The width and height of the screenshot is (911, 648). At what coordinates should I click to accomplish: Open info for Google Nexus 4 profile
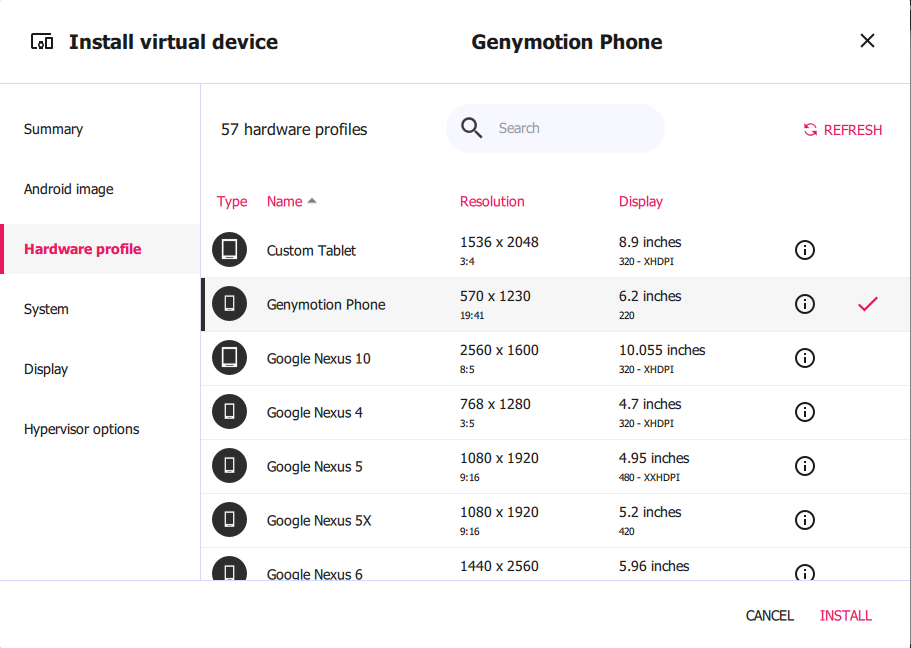click(805, 412)
